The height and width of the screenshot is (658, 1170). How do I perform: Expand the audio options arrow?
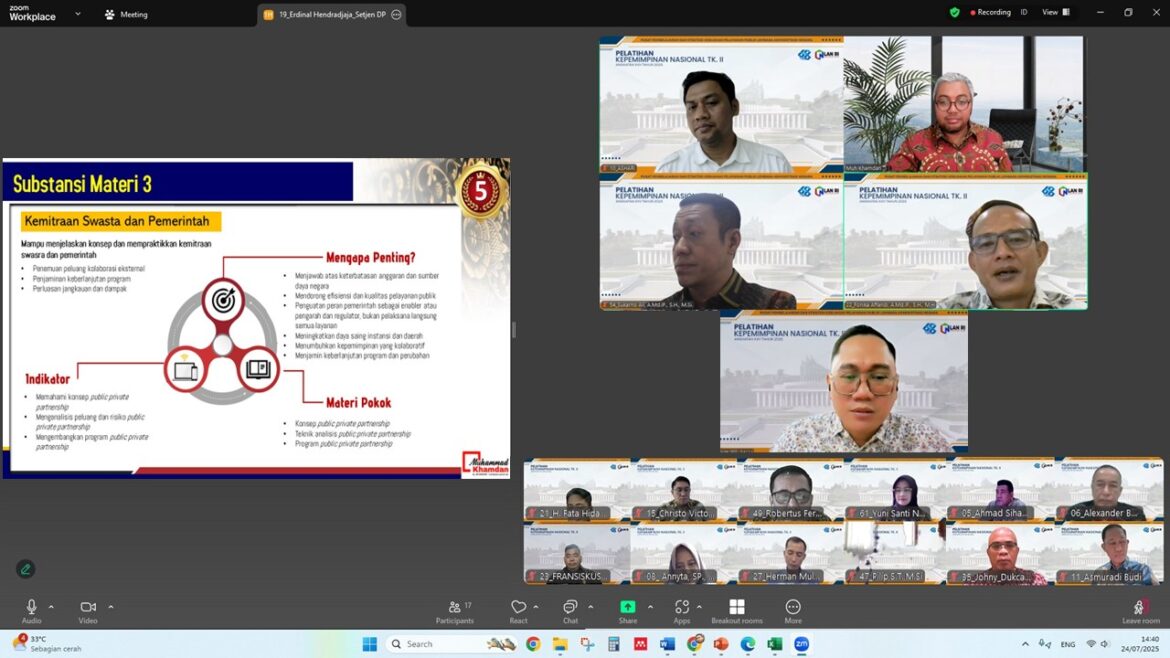(51, 607)
